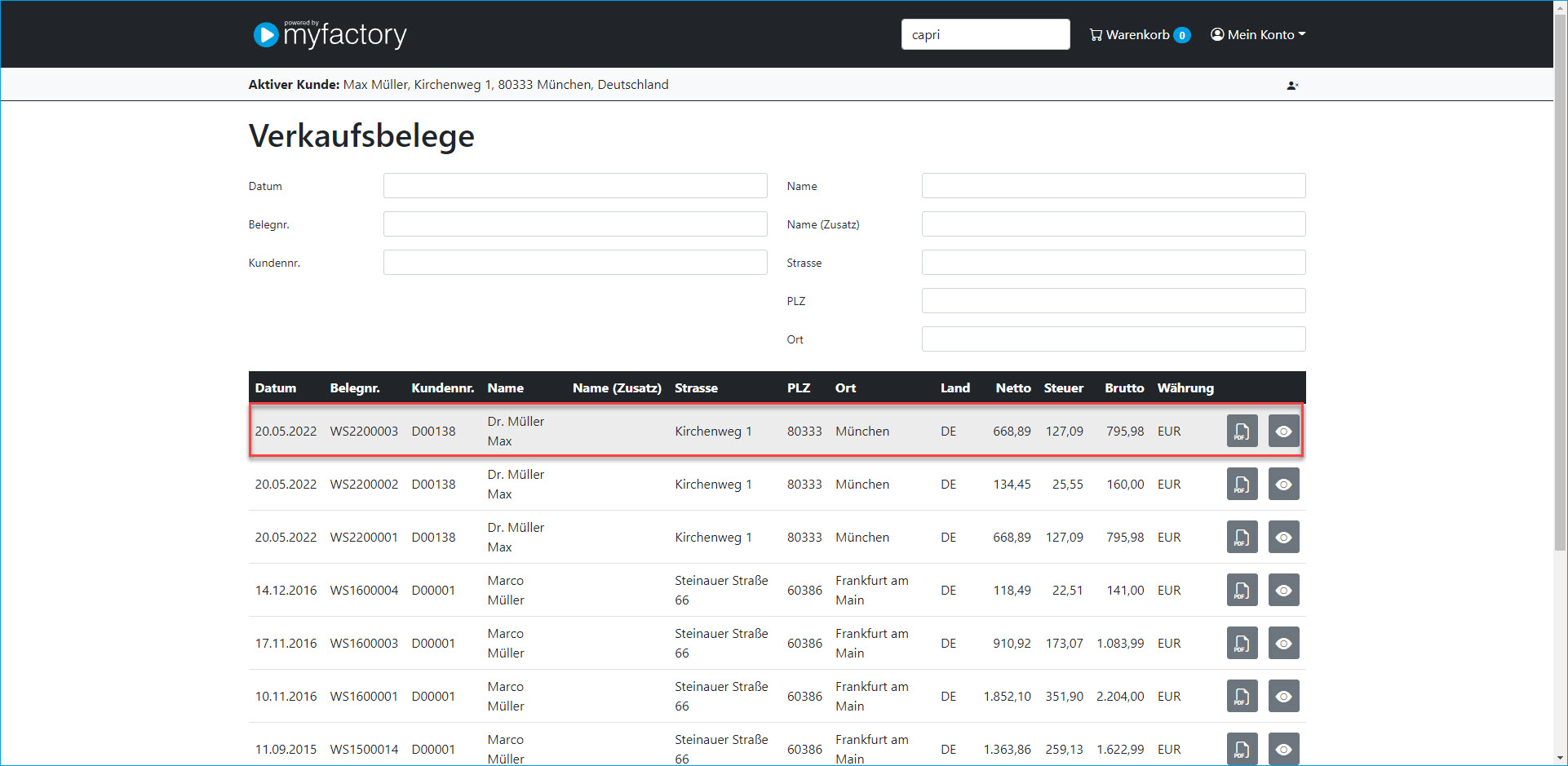Click the capri search field

(x=986, y=34)
